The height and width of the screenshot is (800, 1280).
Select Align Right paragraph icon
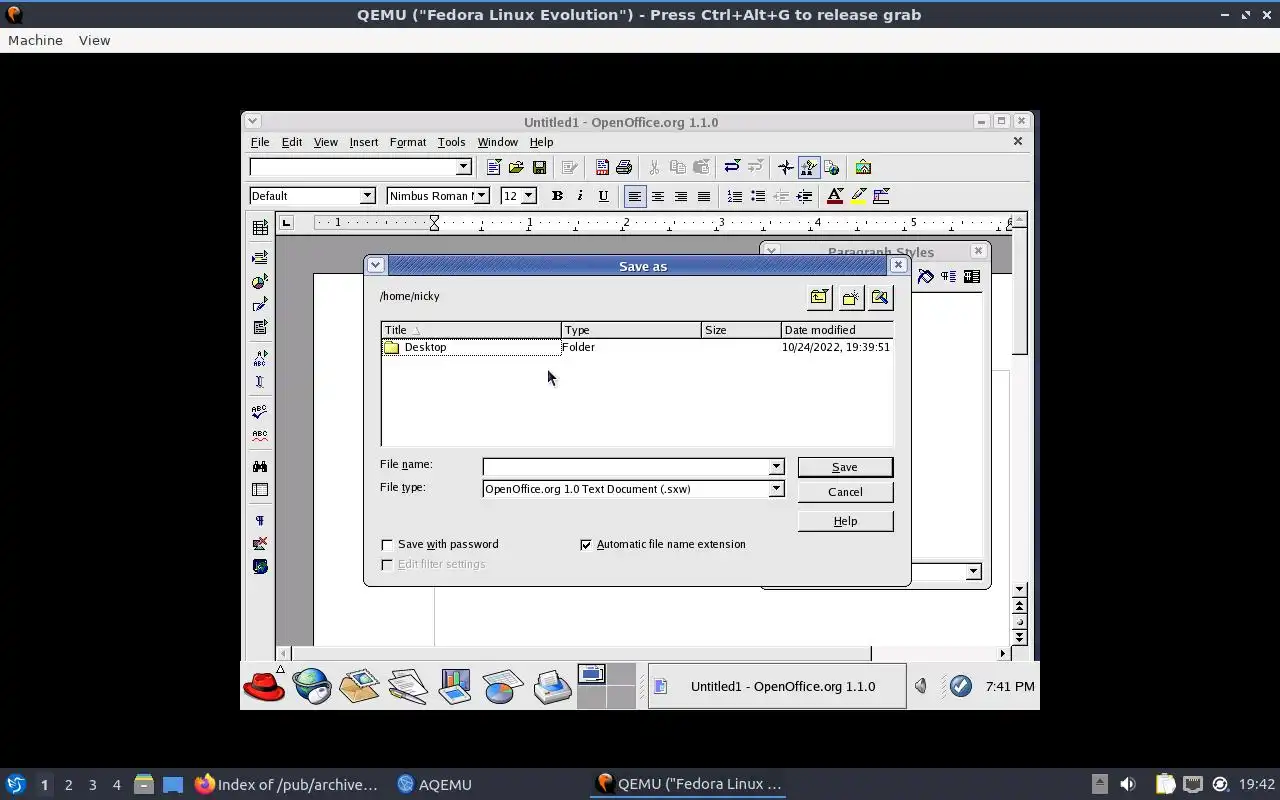(680, 196)
